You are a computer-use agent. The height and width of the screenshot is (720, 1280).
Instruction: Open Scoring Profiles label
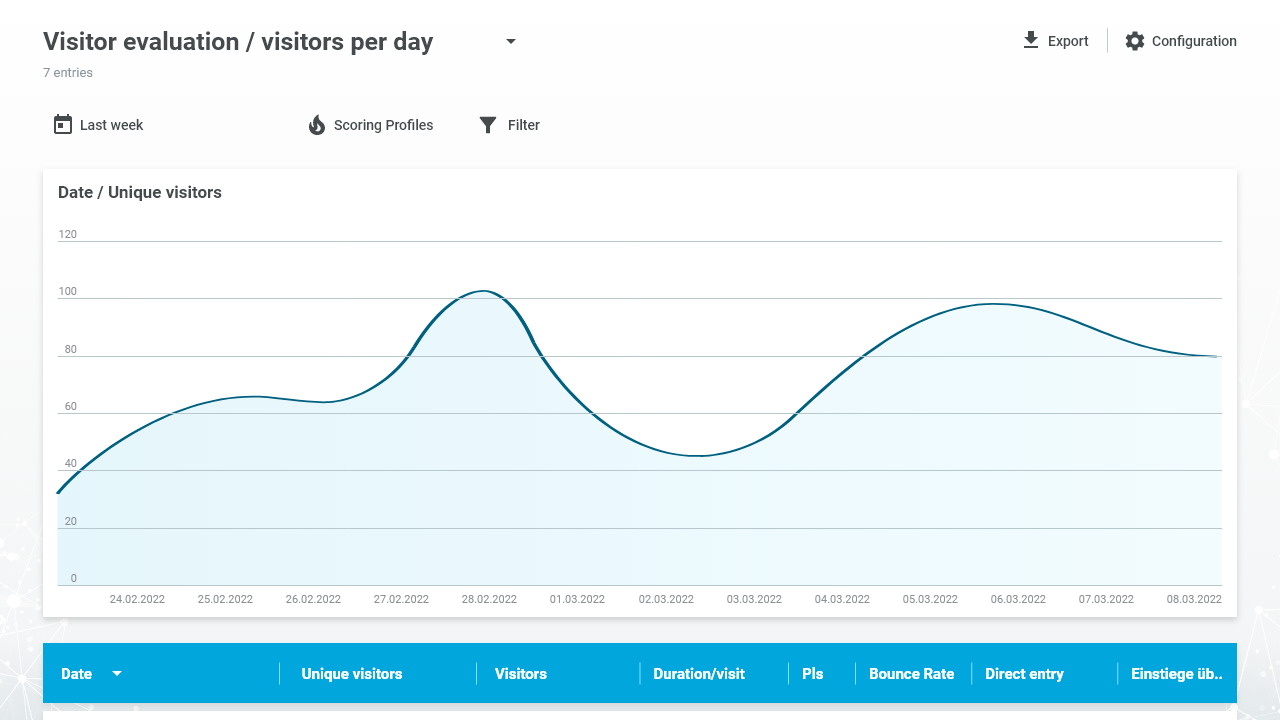coord(384,125)
